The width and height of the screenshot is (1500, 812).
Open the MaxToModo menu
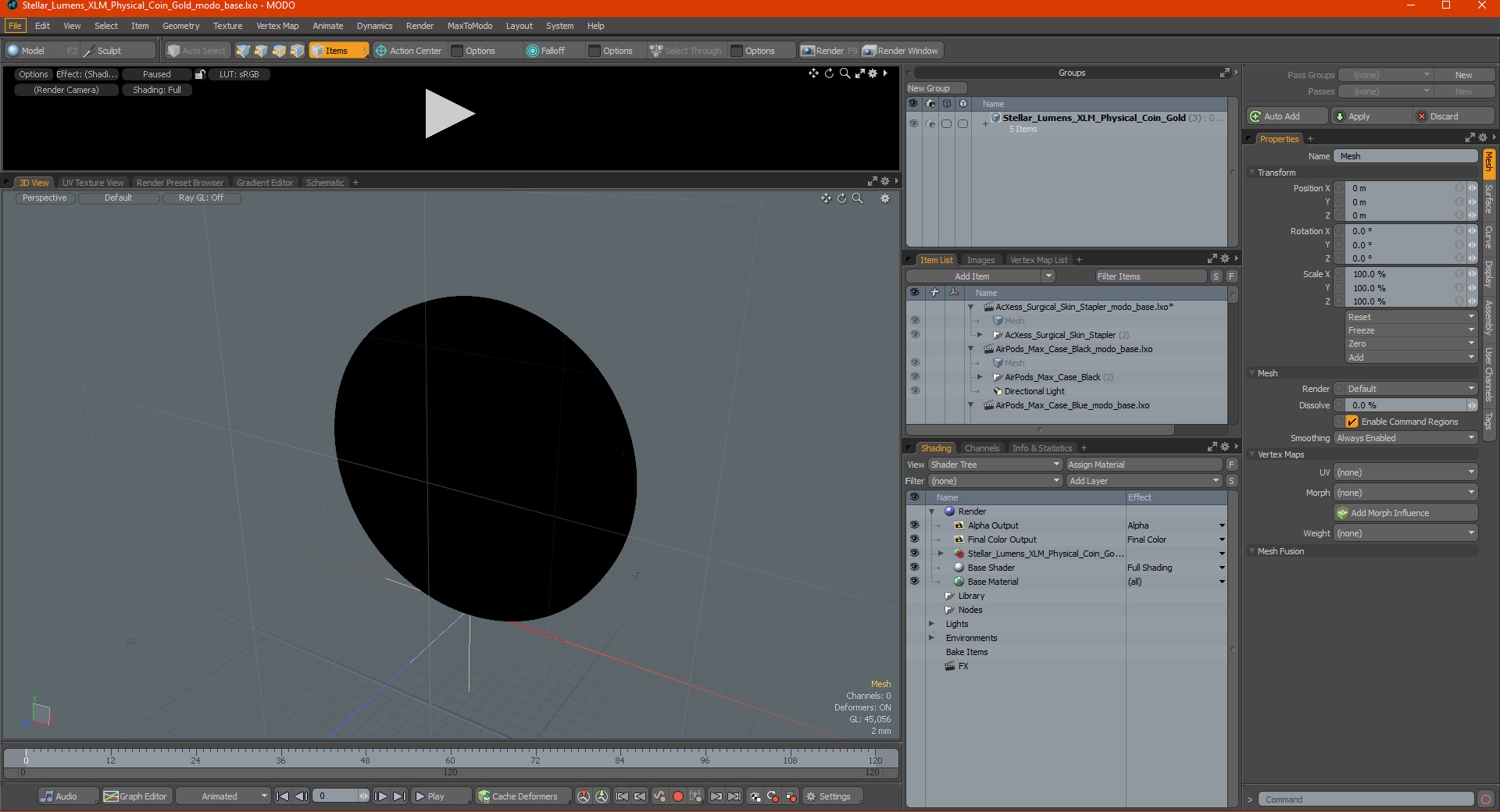pyautogui.click(x=470, y=26)
